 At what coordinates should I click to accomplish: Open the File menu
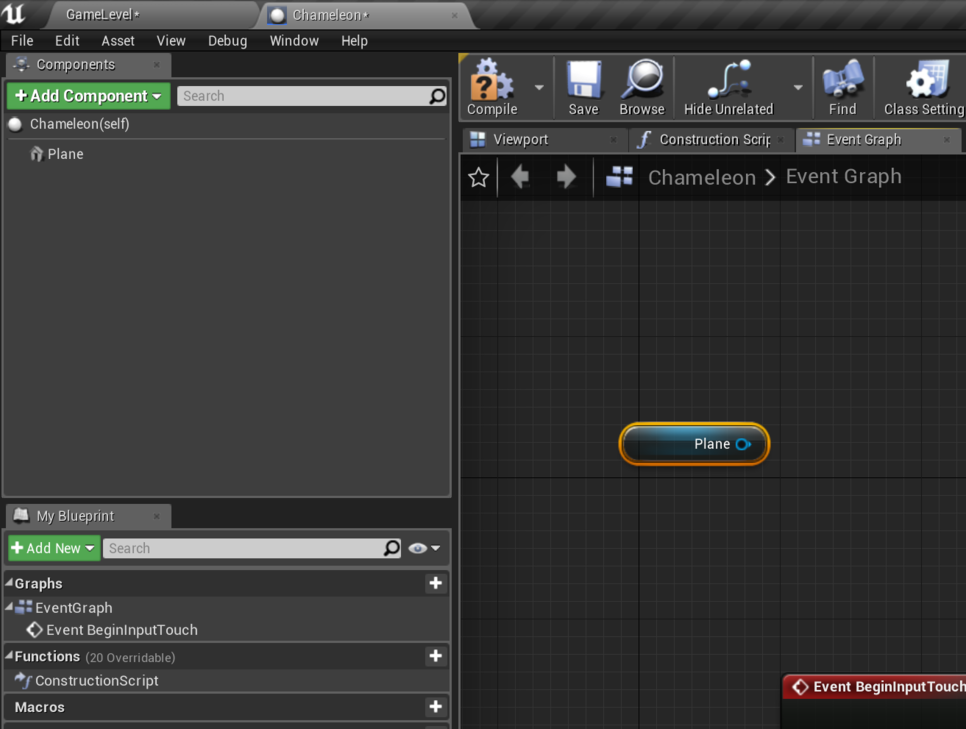[22, 41]
